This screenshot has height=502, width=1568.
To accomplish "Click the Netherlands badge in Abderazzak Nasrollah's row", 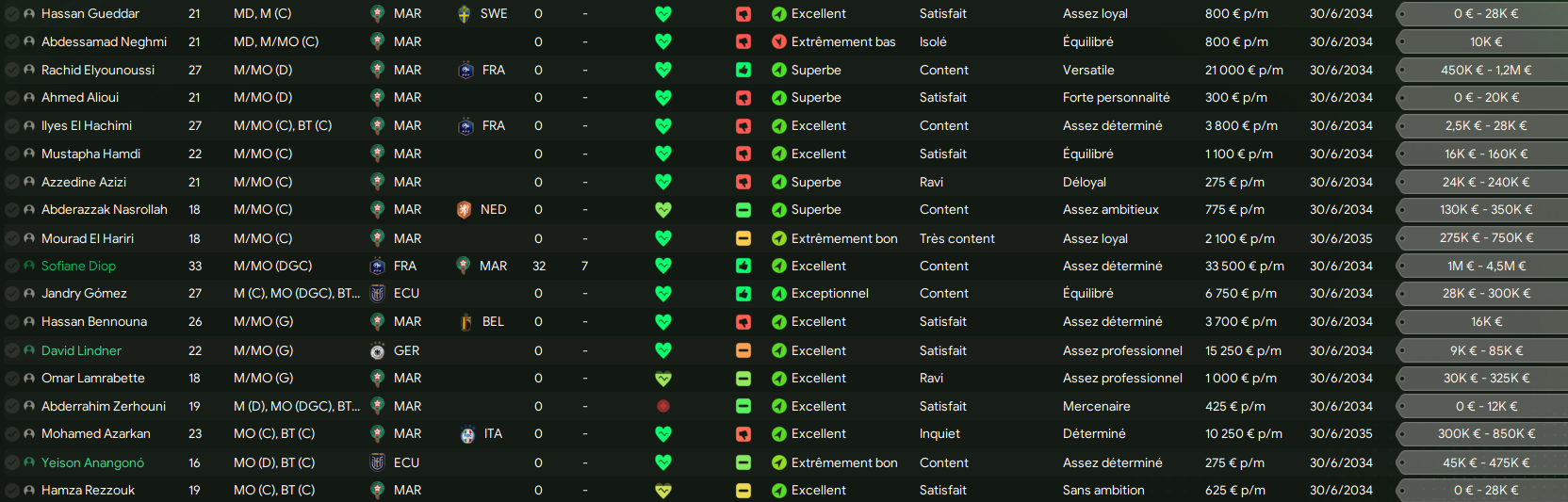I will click(x=464, y=210).
